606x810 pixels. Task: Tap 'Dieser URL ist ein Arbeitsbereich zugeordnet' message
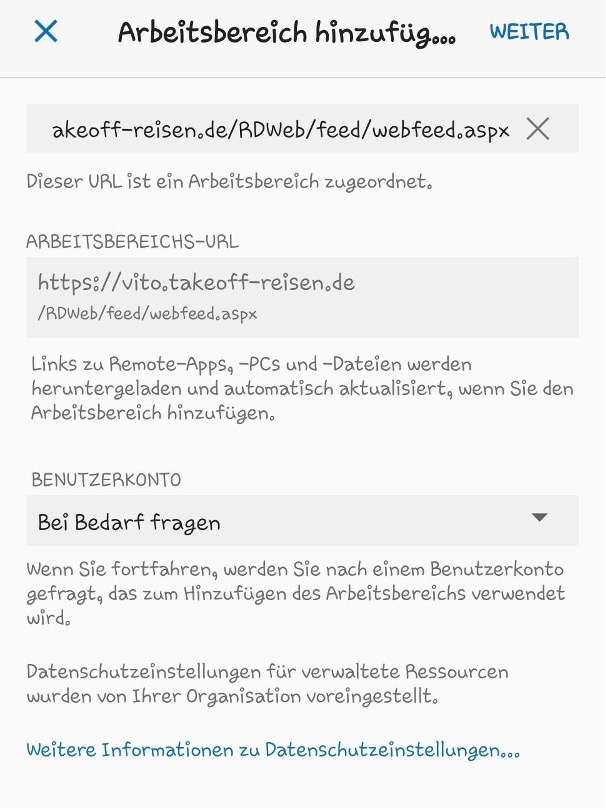(229, 182)
